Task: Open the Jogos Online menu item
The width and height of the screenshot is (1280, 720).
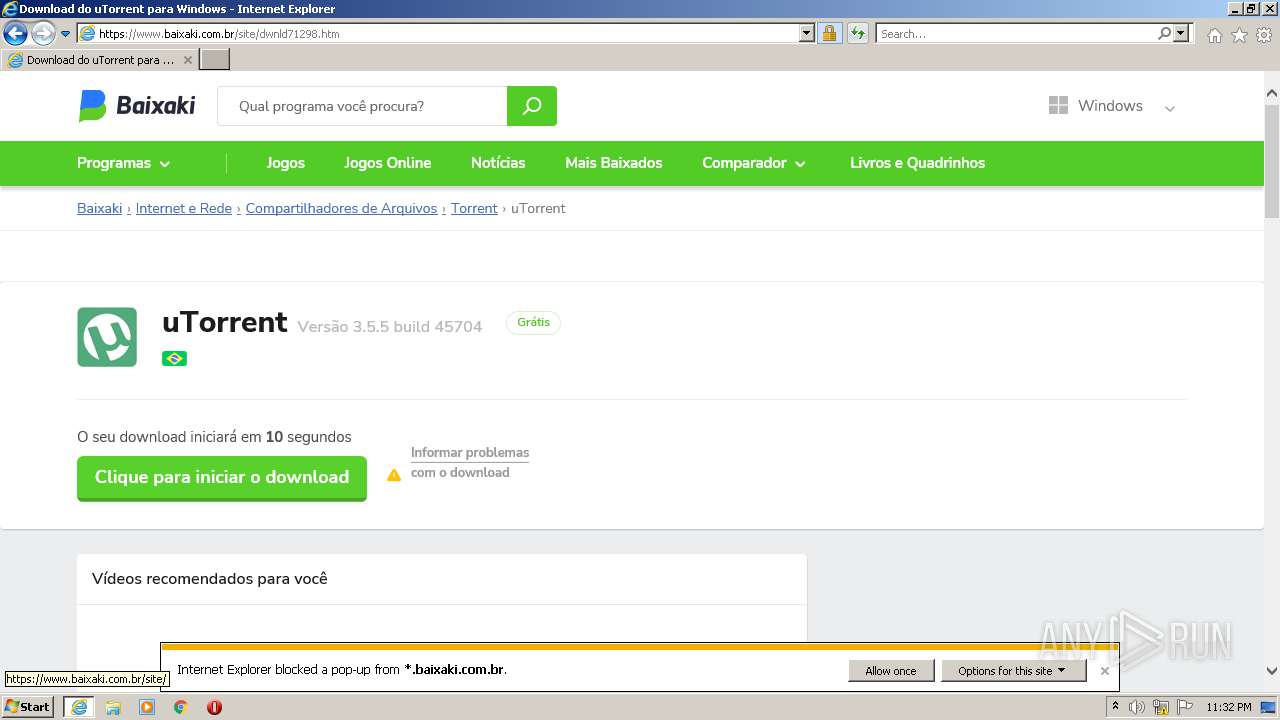Action: (x=388, y=163)
